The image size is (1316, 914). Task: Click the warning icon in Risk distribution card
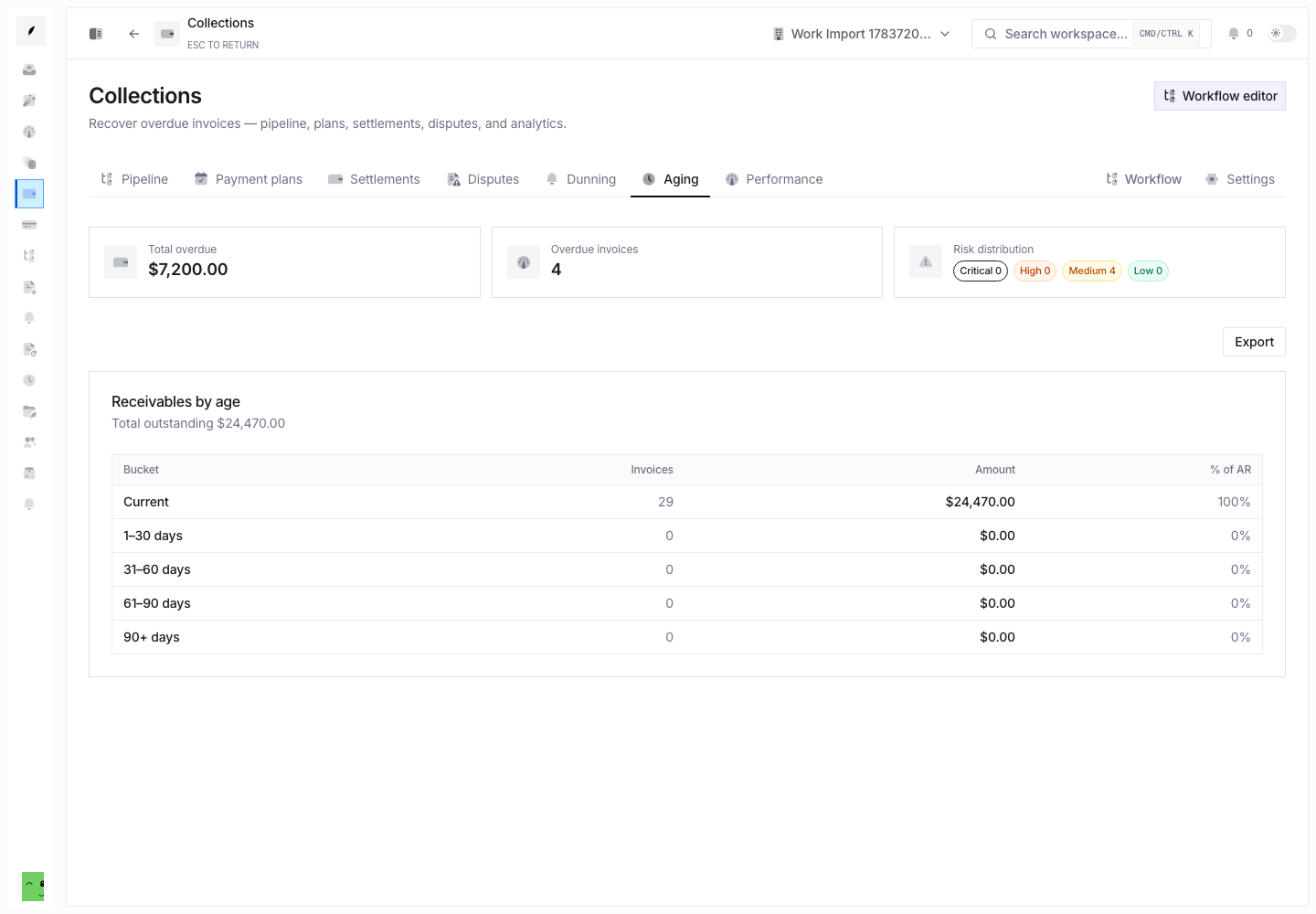tap(926, 262)
